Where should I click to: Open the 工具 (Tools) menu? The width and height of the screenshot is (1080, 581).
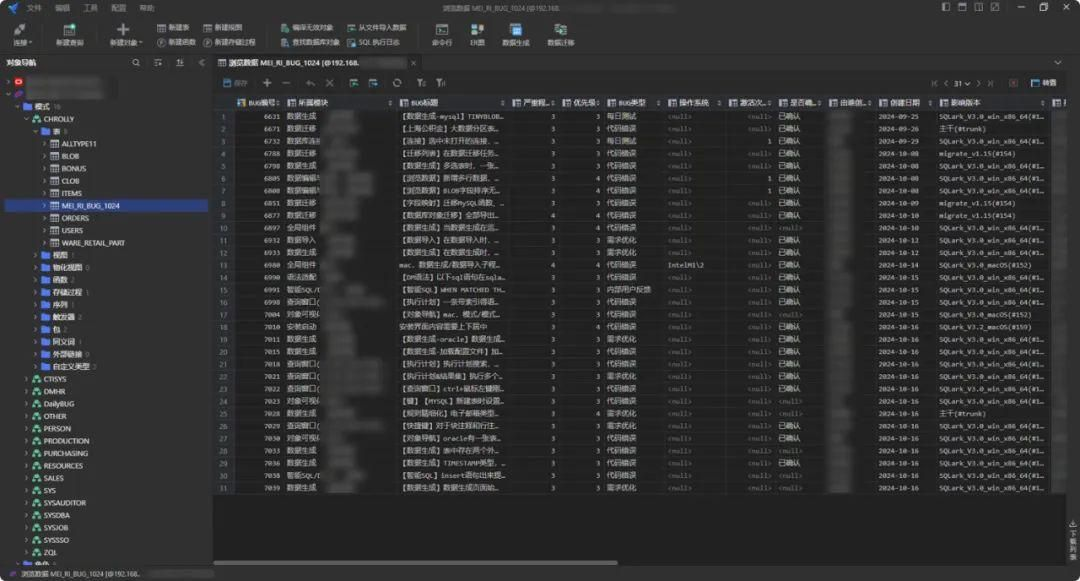(90, 8)
